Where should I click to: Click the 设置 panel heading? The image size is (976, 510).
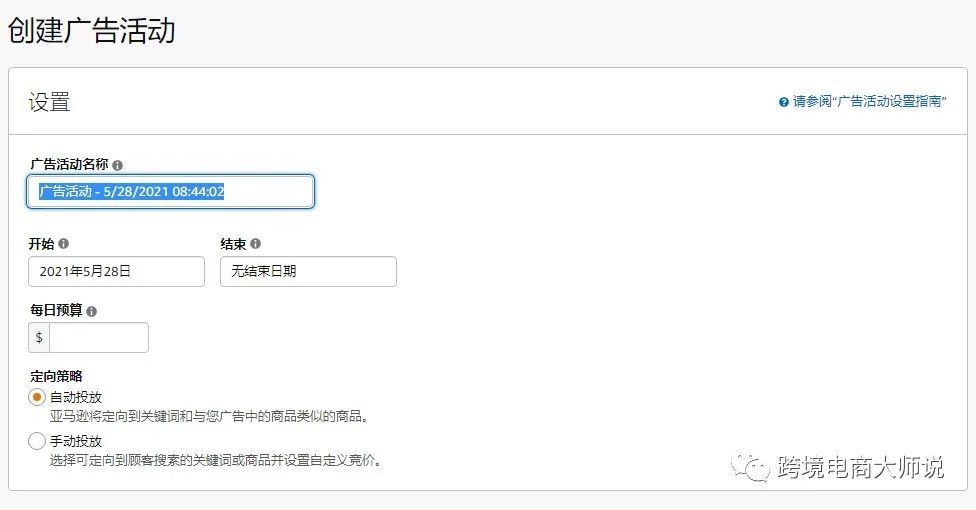coord(49,102)
